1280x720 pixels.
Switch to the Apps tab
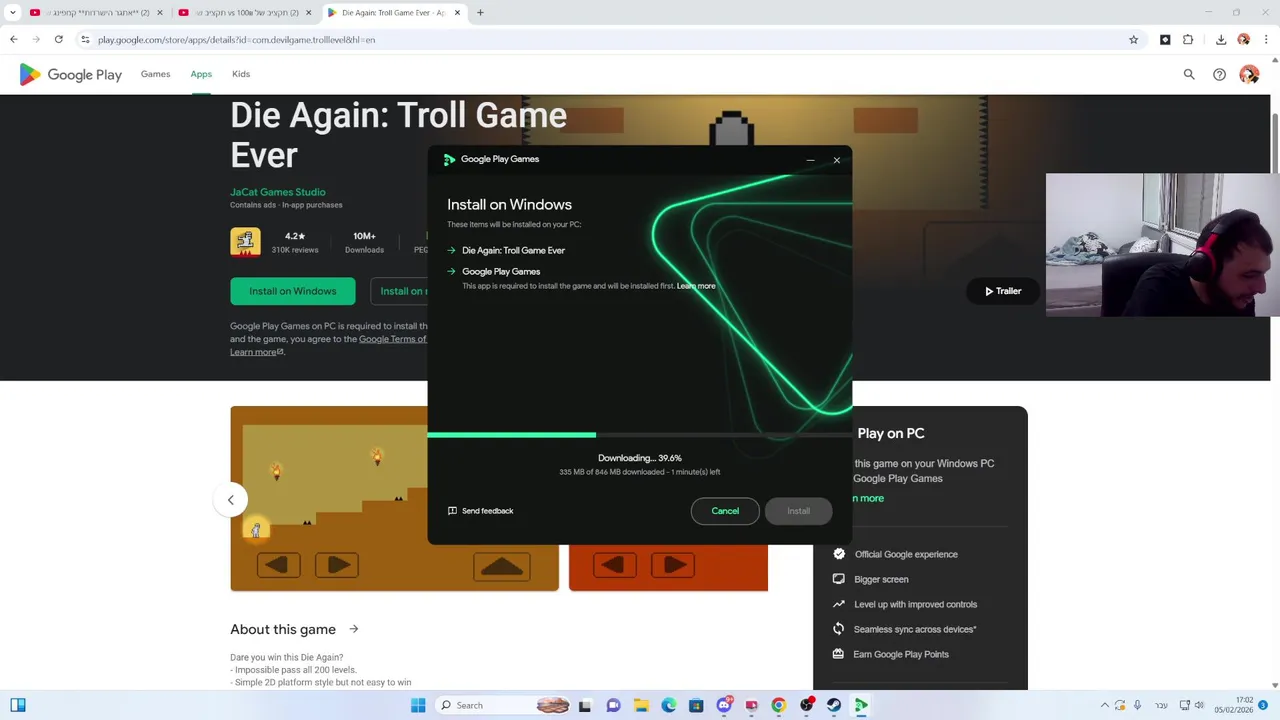(201, 74)
